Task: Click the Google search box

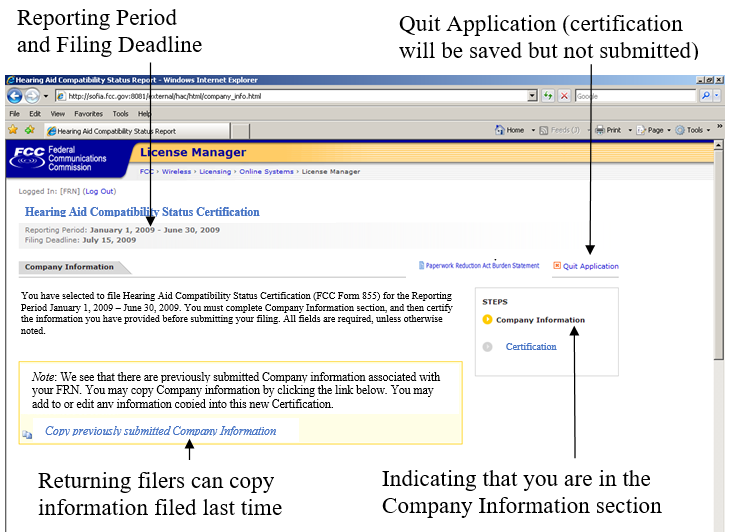Action: (x=635, y=96)
